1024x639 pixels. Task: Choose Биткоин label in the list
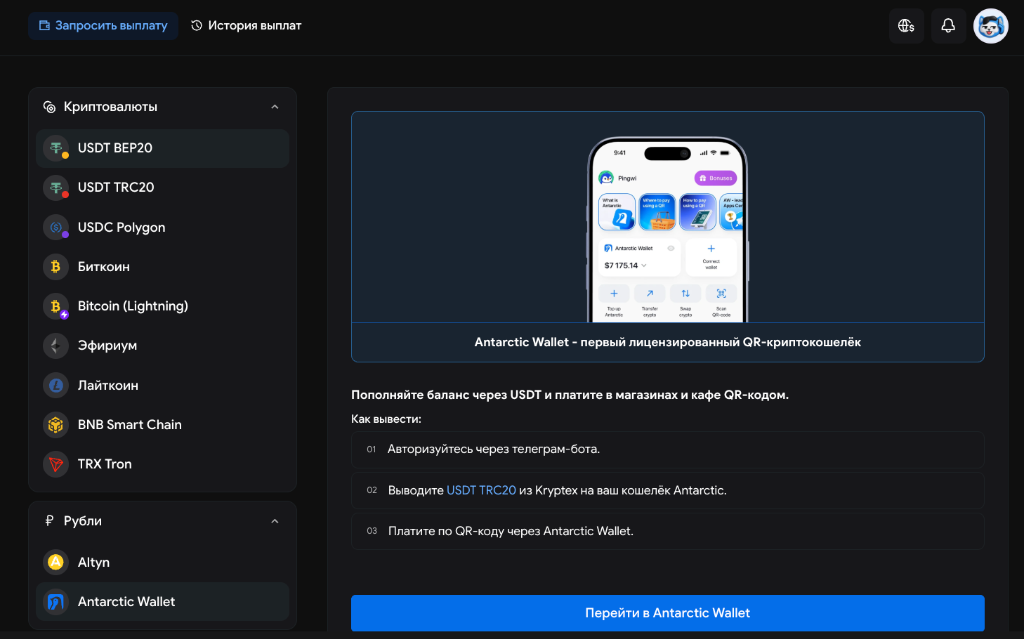[x=103, y=267]
